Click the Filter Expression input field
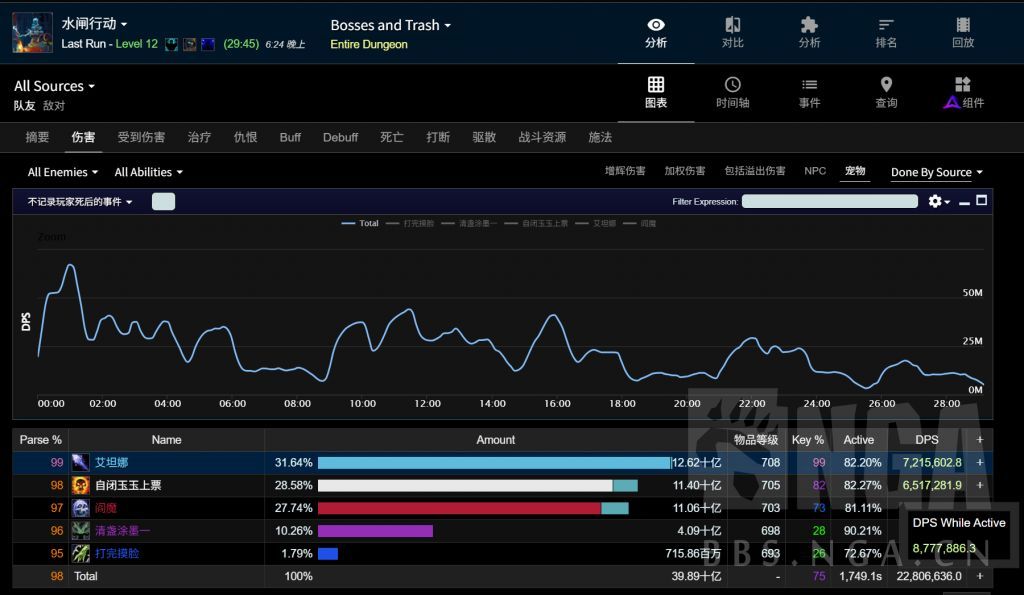Image resolution: width=1024 pixels, height=595 pixels. [x=829, y=201]
